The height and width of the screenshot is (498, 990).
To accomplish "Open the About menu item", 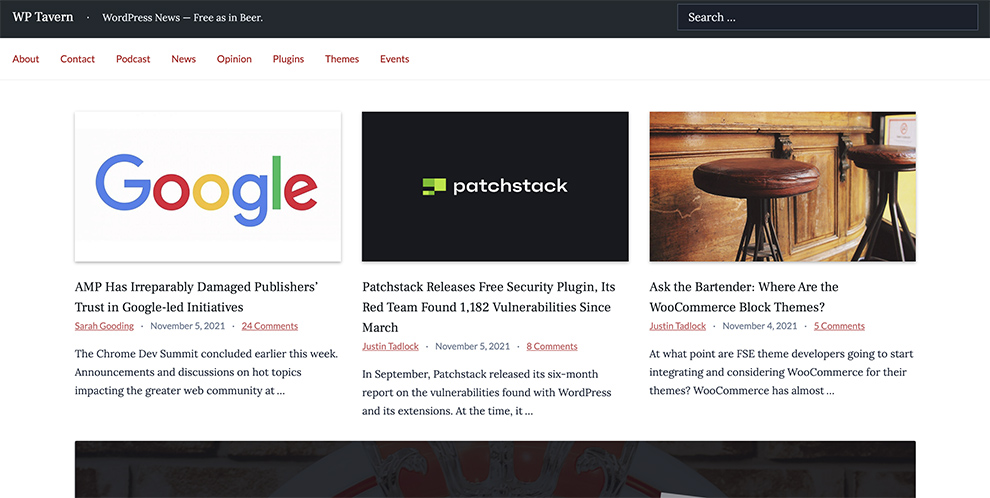I will tap(26, 59).
